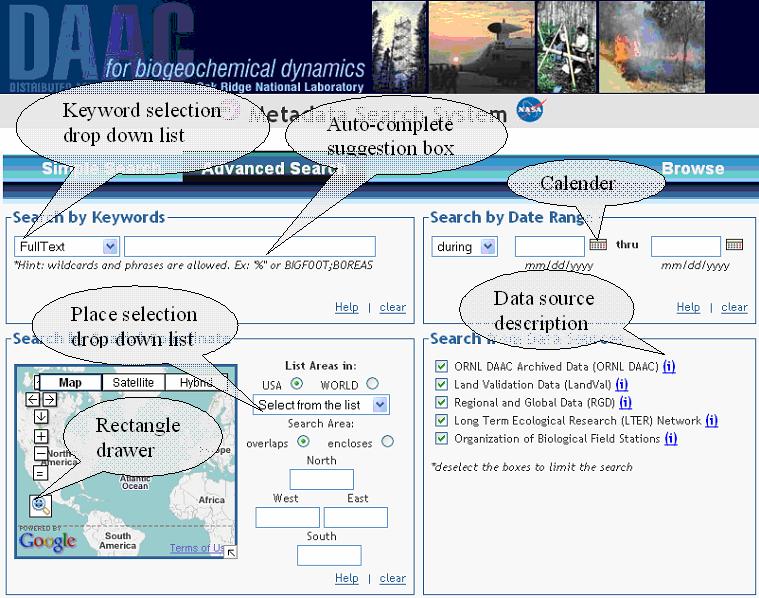The image size is (759, 598).
Task: Choose the overlaps search area option
Action: point(303,442)
